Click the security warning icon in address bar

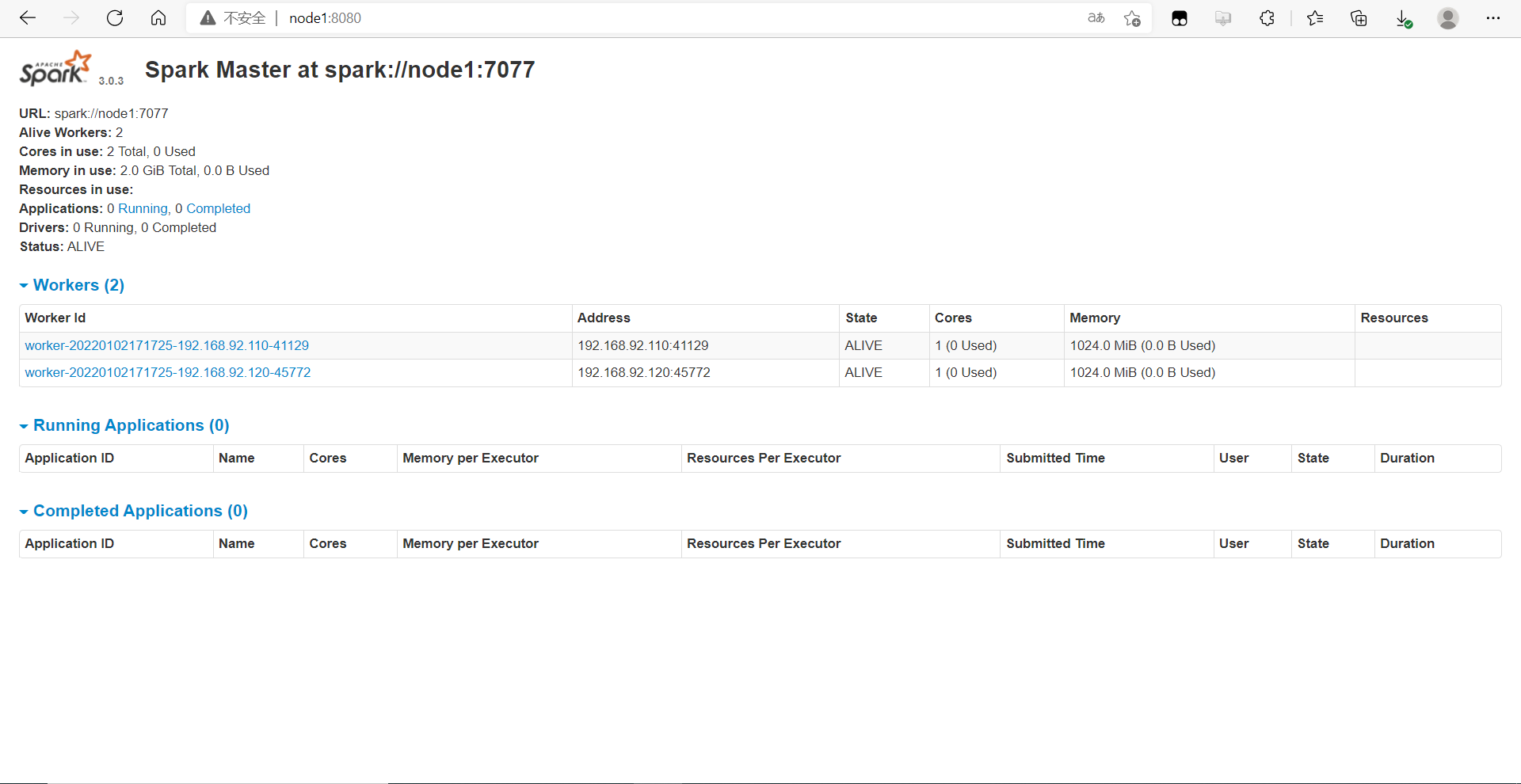pyautogui.click(x=207, y=17)
